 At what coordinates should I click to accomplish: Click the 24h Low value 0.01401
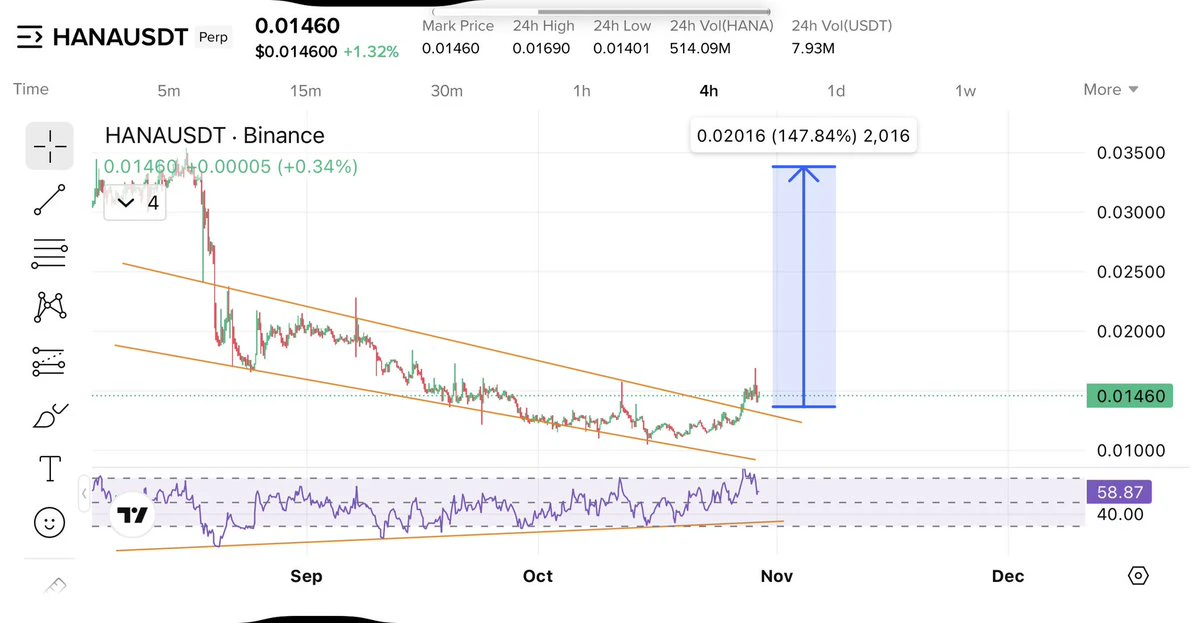(622, 48)
